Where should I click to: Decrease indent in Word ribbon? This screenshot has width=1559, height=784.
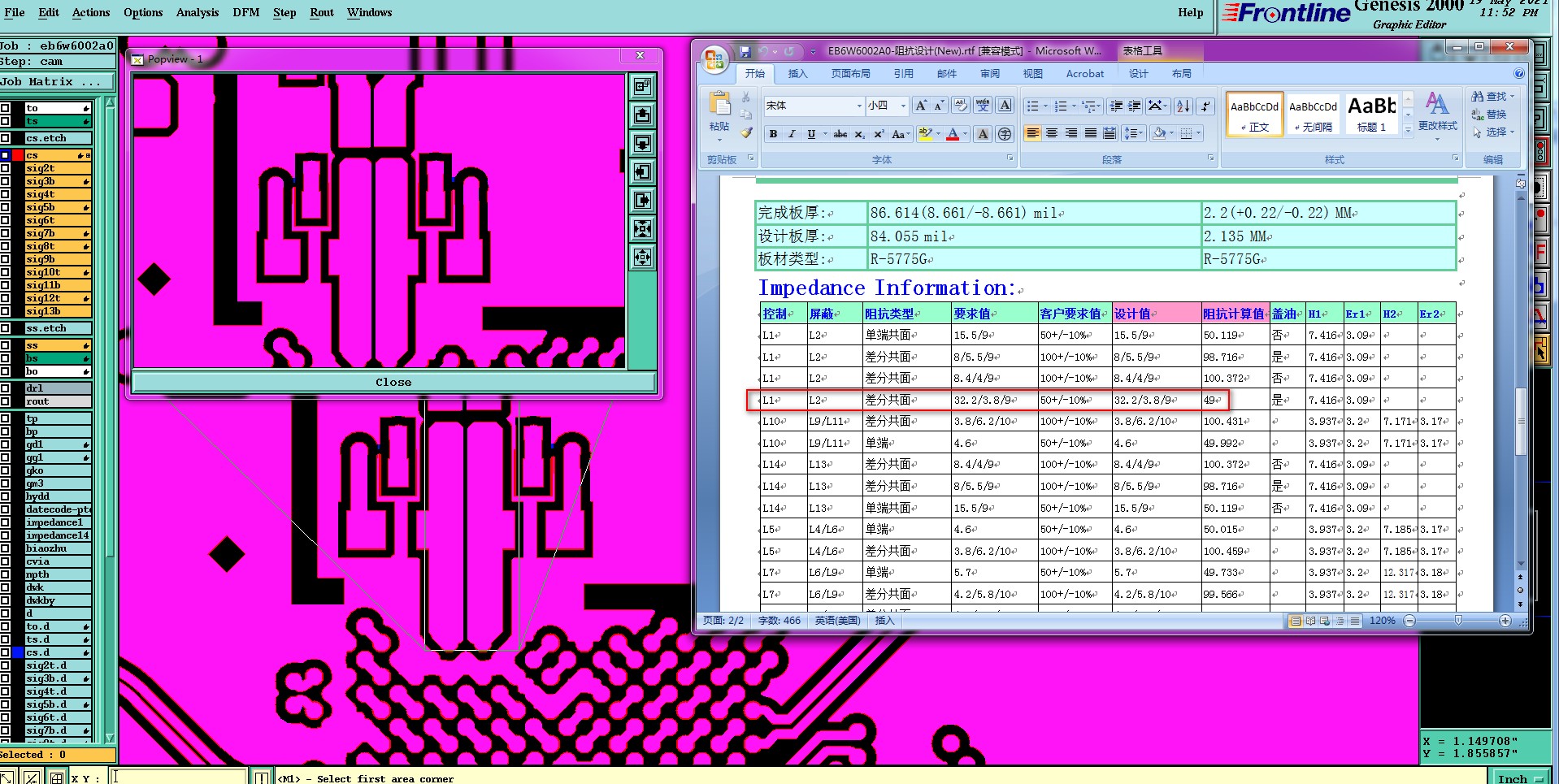click(x=1116, y=106)
